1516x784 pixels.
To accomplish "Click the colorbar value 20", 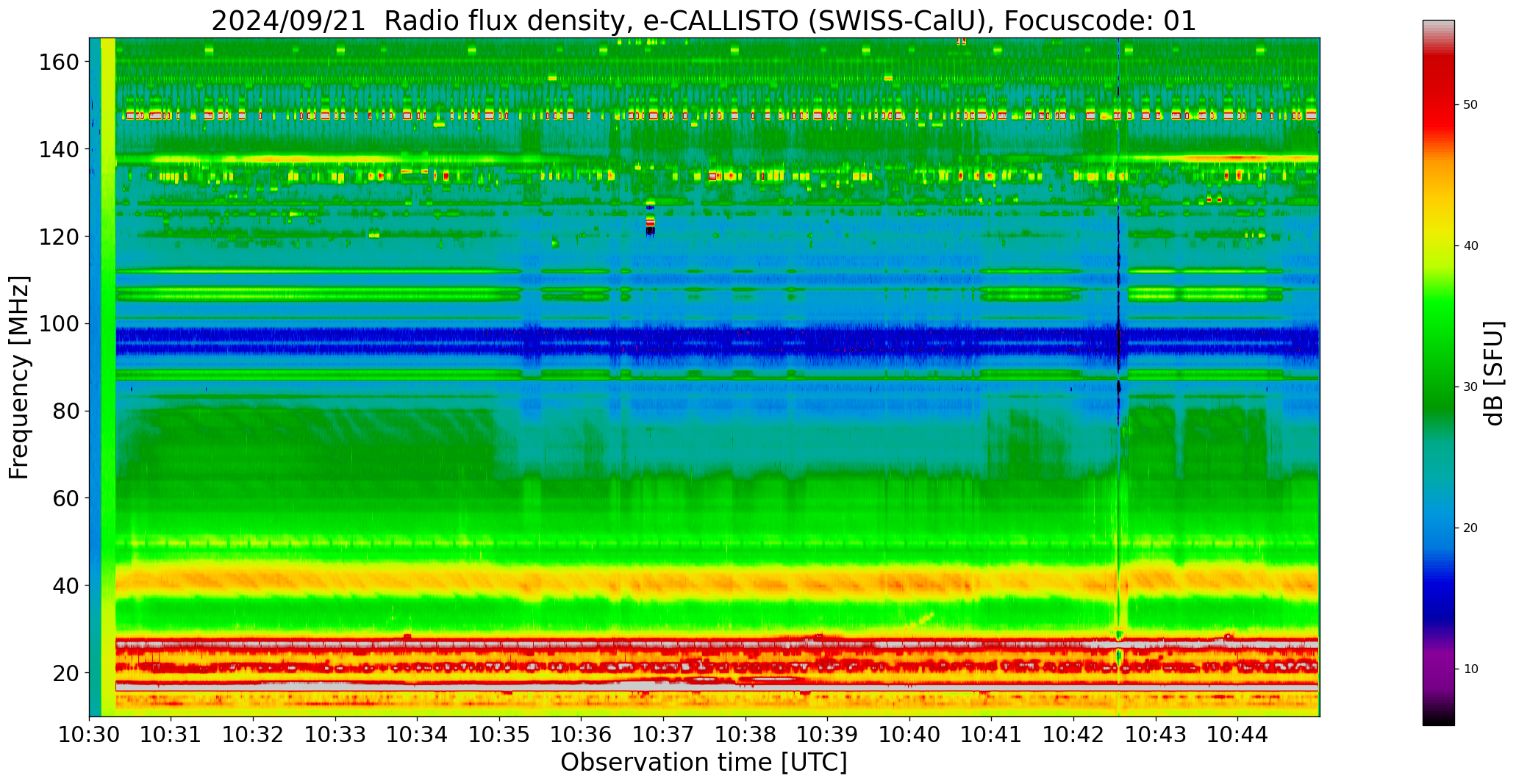I will 1470,528.
